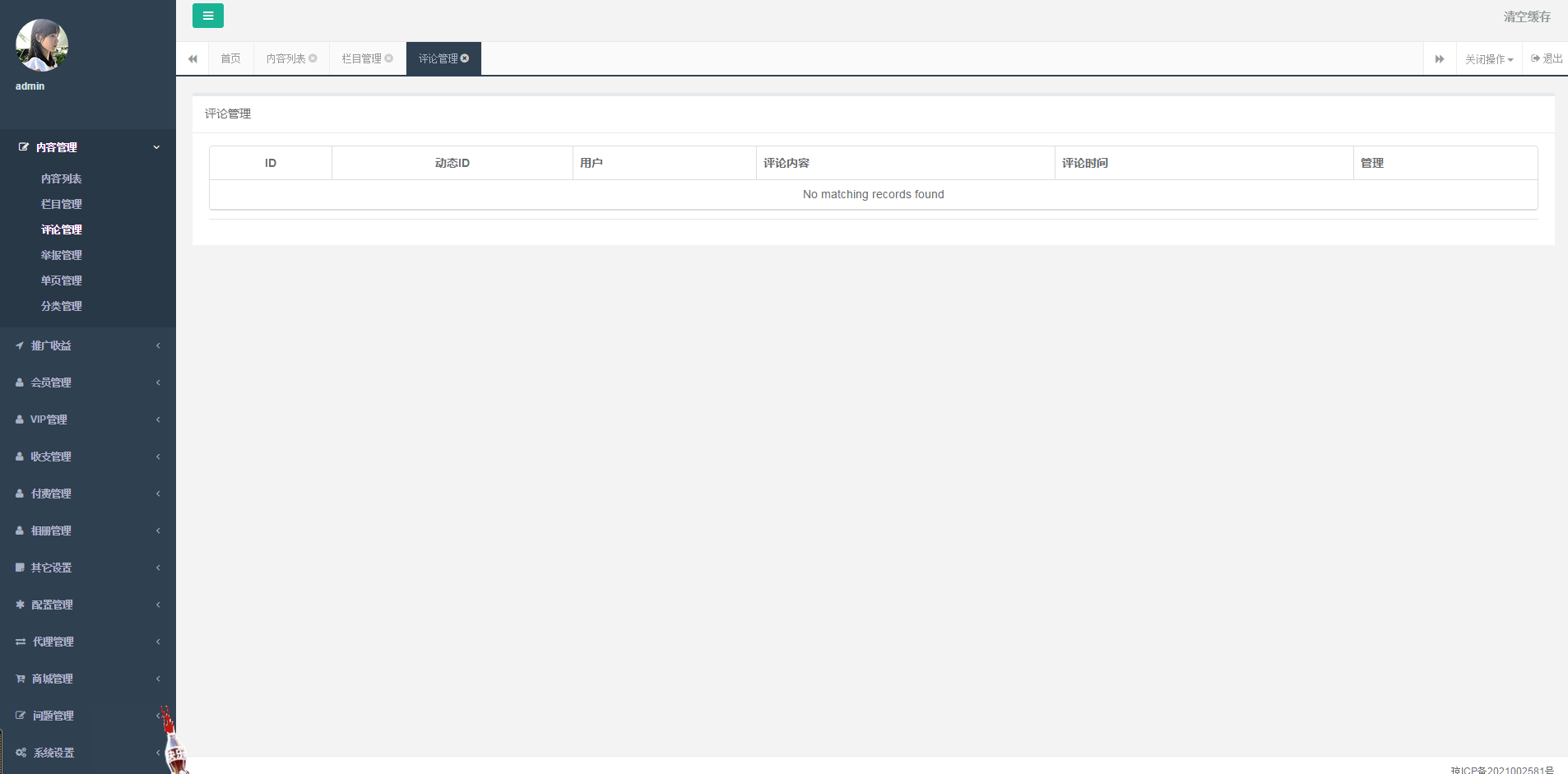Click 清空缓存 to clear cache
The image size is (1568, 774).
1526,16
